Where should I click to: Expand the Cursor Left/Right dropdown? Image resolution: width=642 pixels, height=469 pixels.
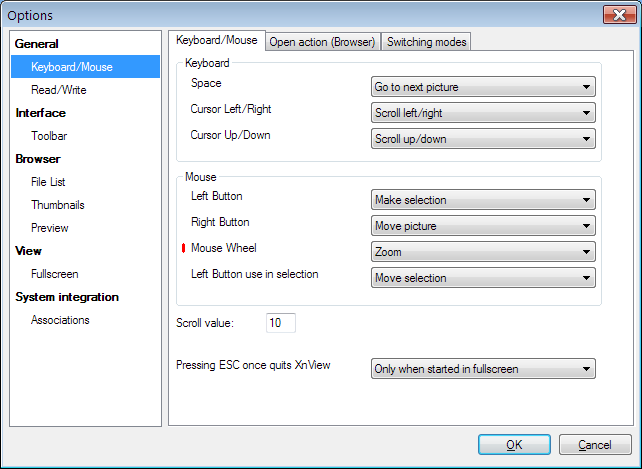coord(484,113)
